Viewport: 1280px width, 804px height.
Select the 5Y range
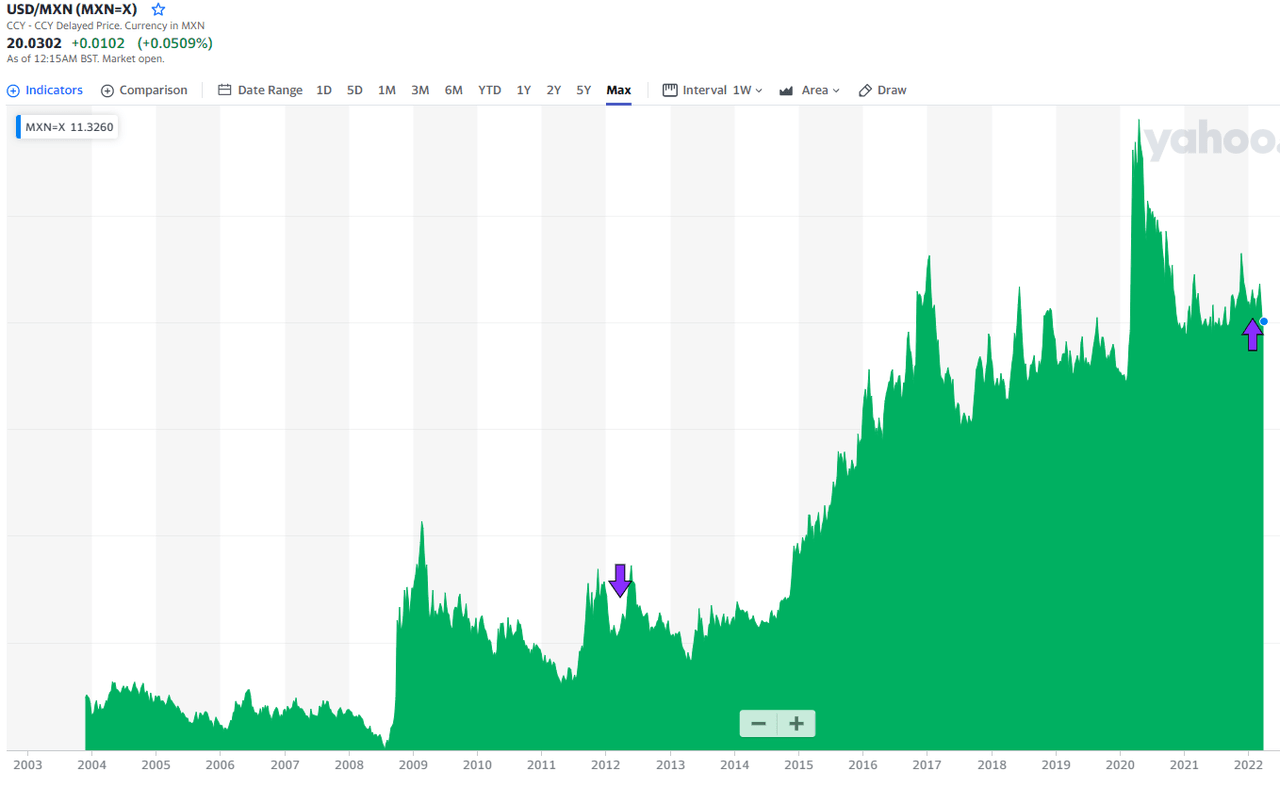584,90
